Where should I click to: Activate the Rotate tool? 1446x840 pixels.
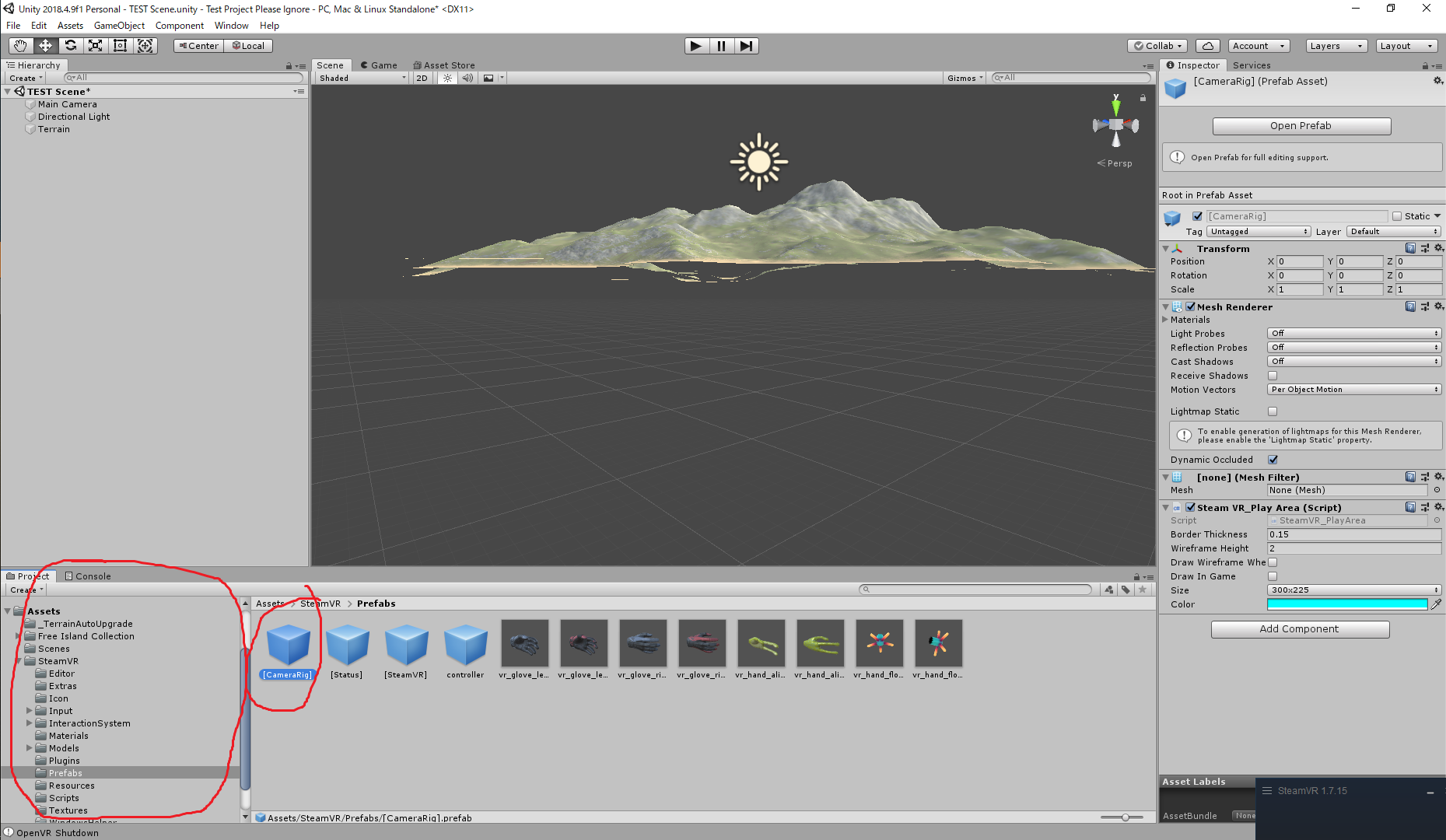pos(70,46)
